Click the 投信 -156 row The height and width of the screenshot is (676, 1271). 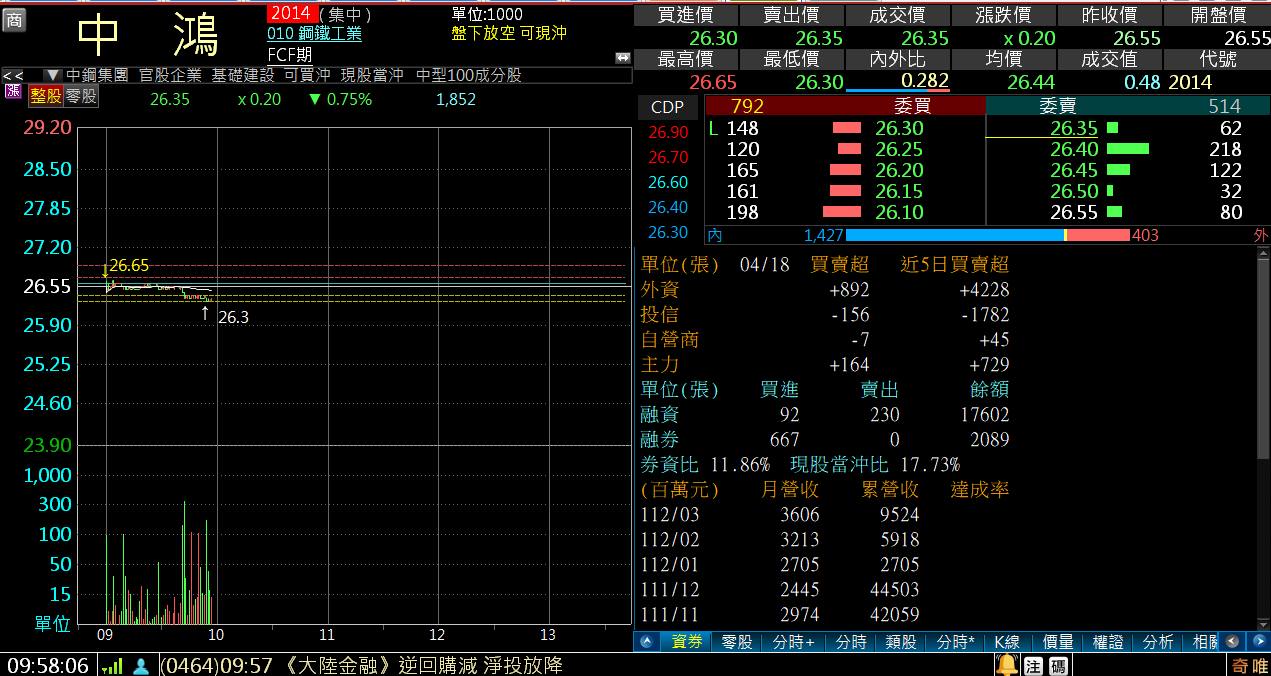click(x=825, y=315)
